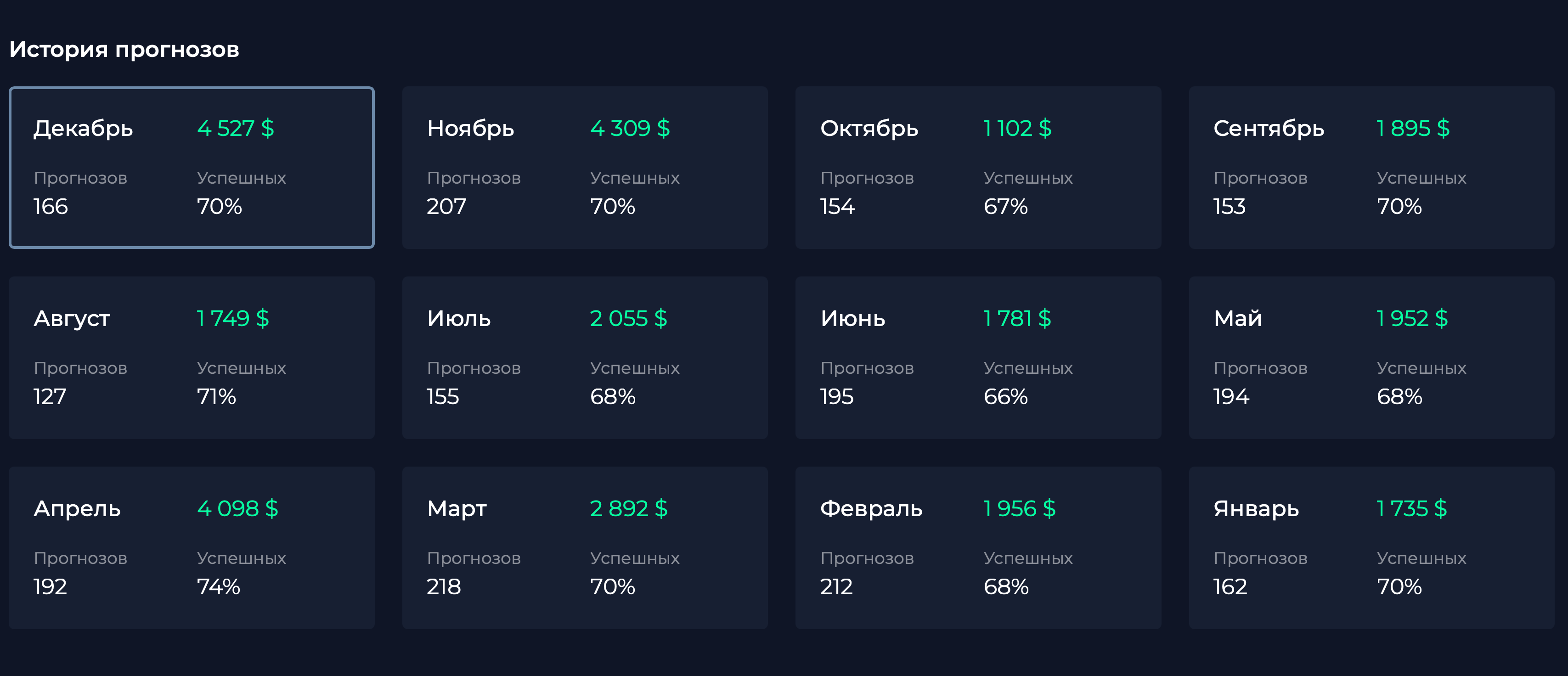Click the 218 forecasts count
Image resolution: width=1568 pixels, height=676 pixels.
coord(444,586)
